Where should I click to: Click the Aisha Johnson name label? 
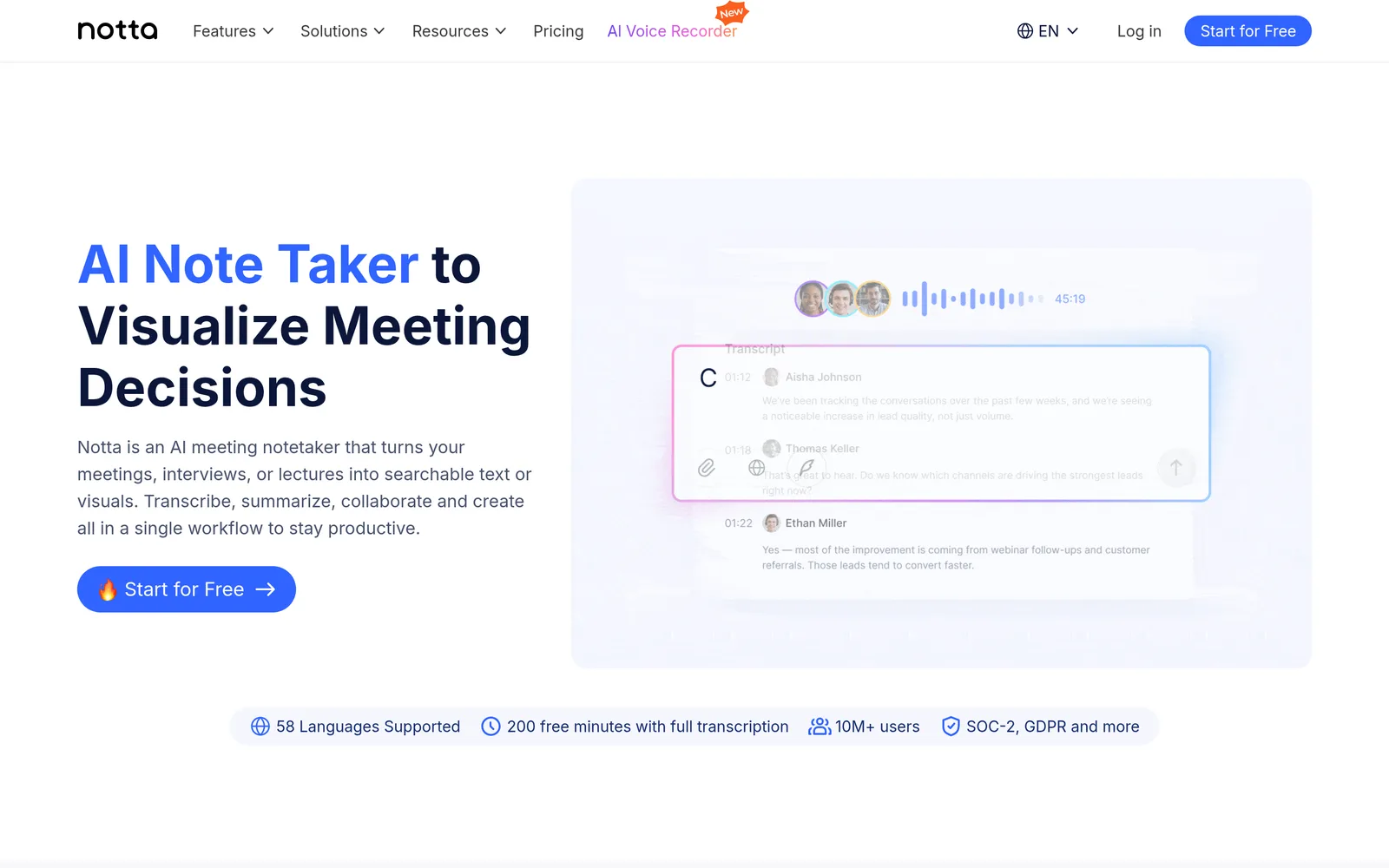pyautogui.click(x=824, y=377)
